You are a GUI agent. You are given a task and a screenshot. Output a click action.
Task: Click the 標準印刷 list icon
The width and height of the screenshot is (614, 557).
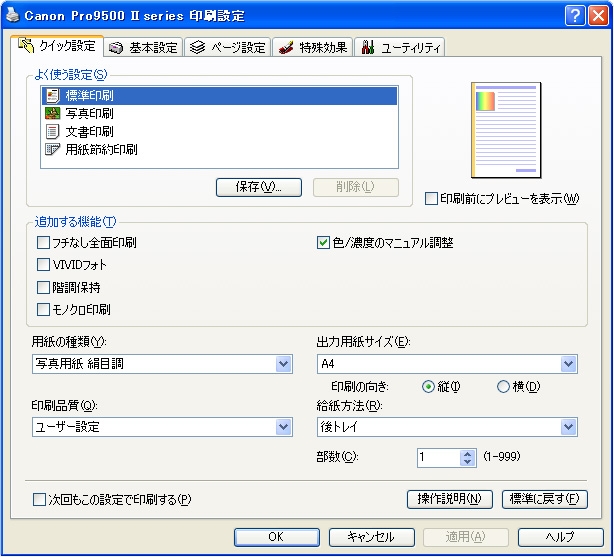pyautogui.click(x=52, y=96)
